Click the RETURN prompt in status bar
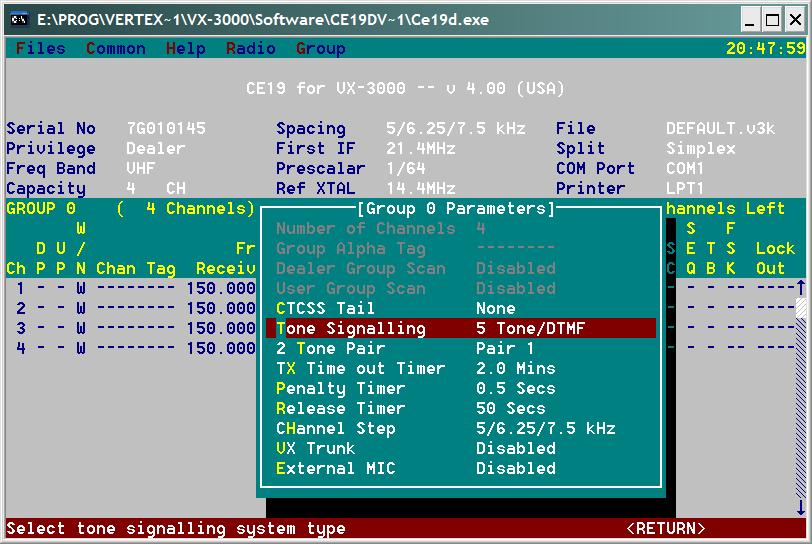Screen dimensions: 812x544 tap(665, 528)
